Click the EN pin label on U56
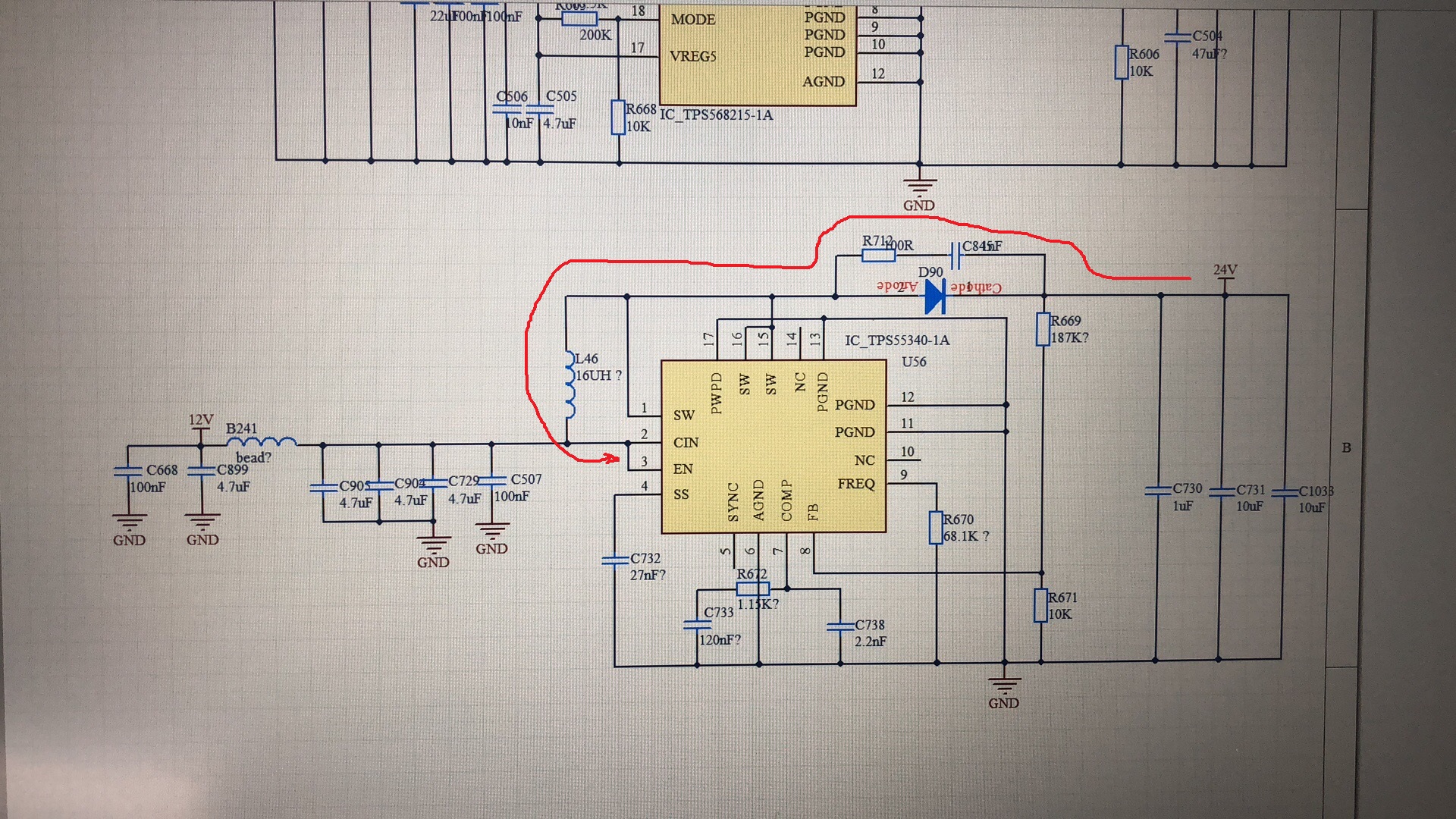 [x=682, y=469]
